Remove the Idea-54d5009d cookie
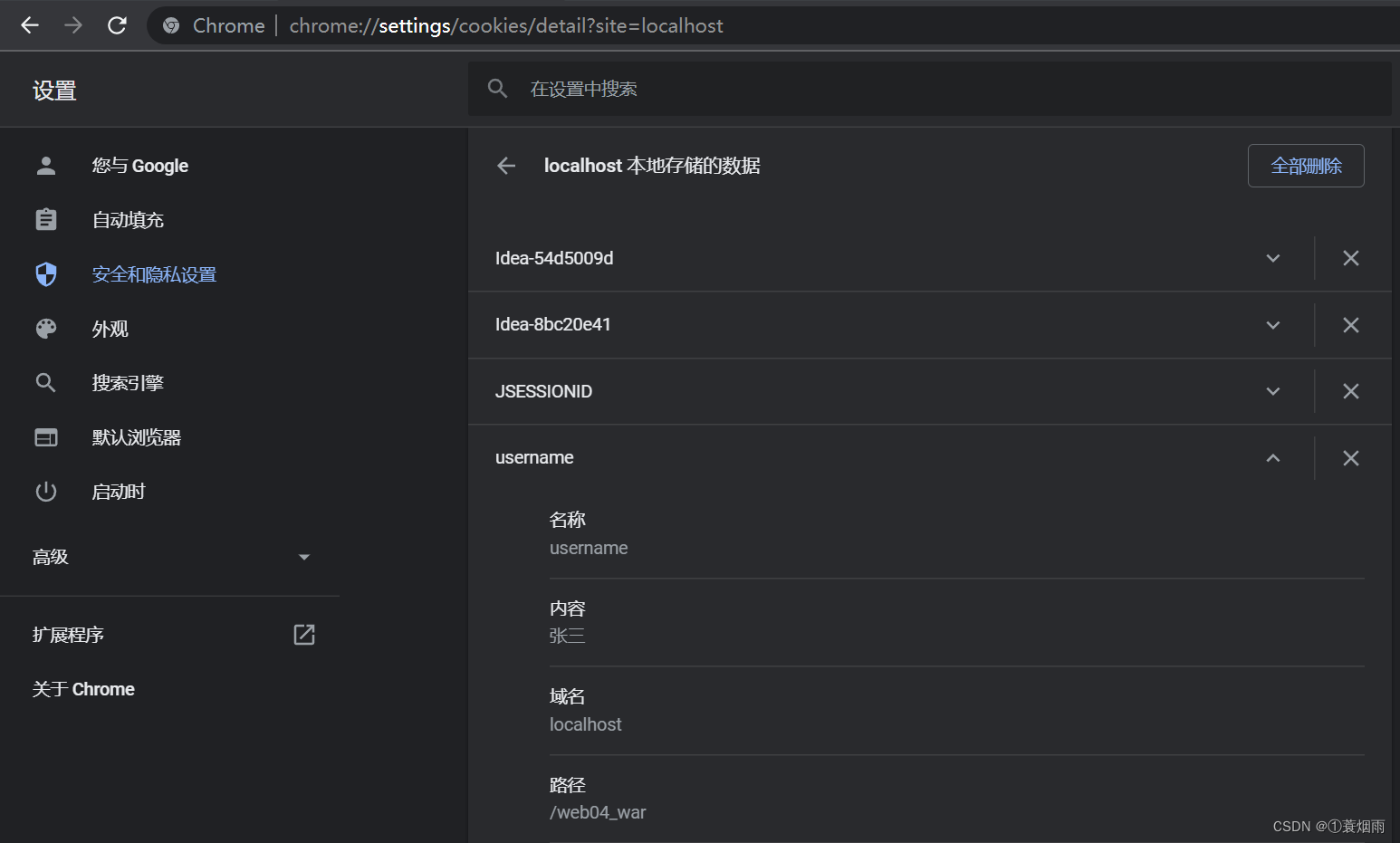Viewport: 1400px width, 843px height. 1351,259
